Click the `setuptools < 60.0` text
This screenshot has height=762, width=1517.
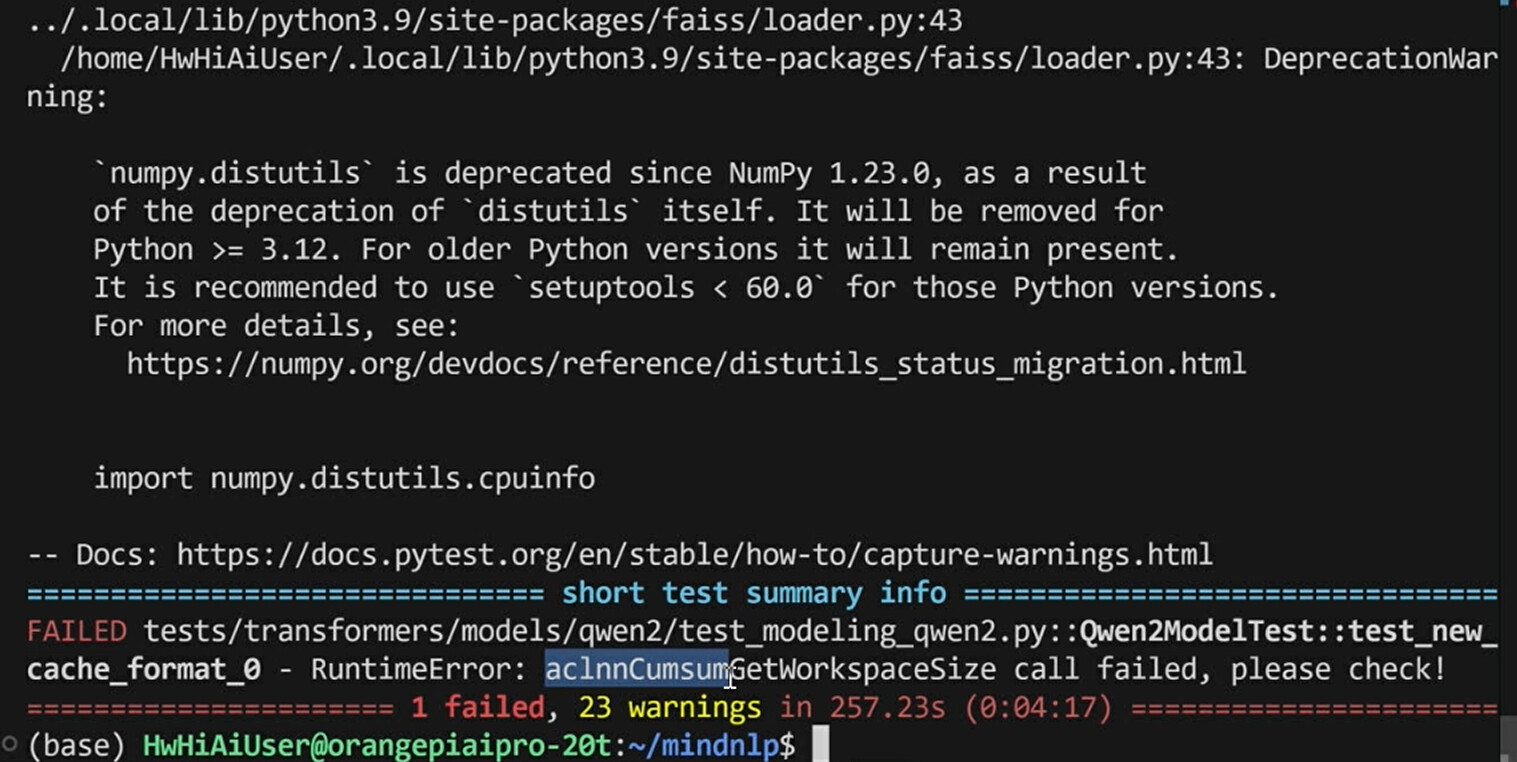point(677,288)
